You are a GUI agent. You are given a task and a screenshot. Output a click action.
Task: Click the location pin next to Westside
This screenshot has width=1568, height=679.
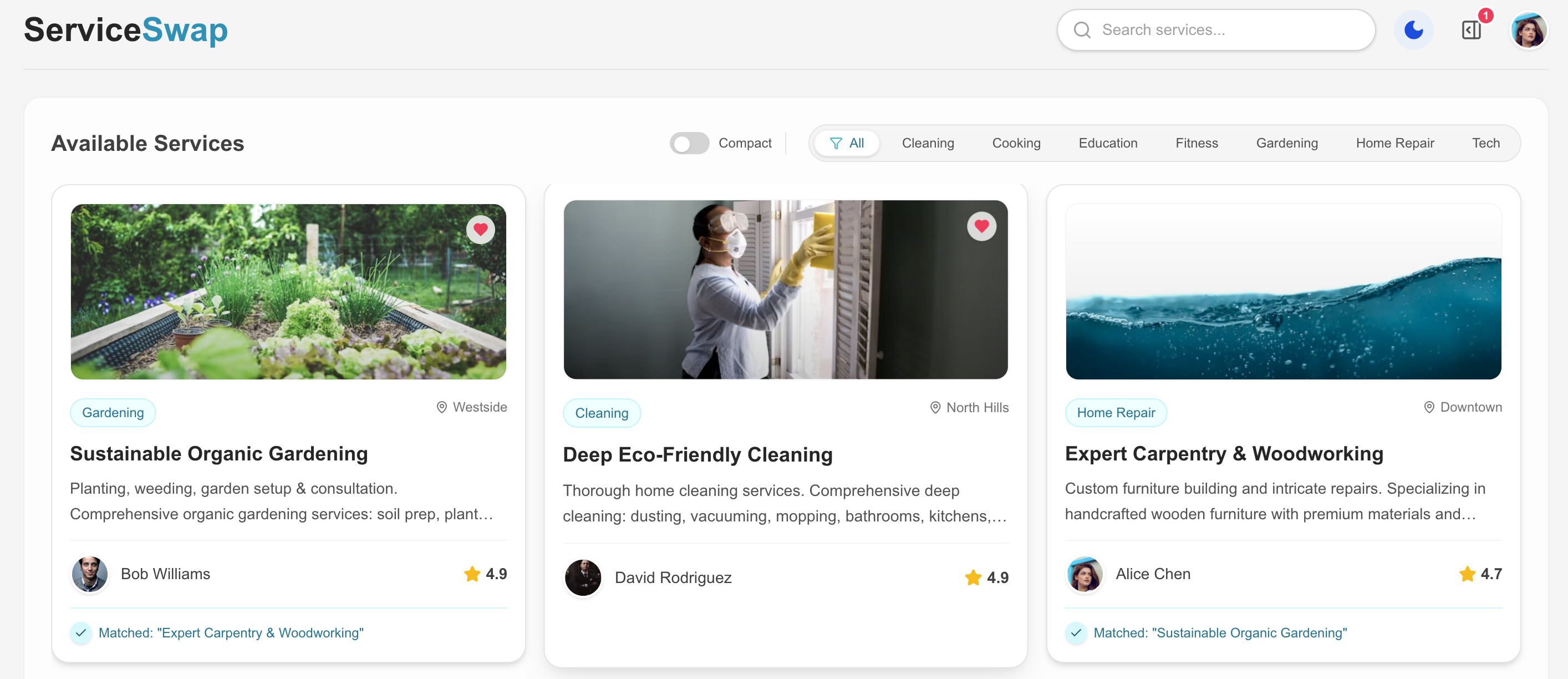442,407
